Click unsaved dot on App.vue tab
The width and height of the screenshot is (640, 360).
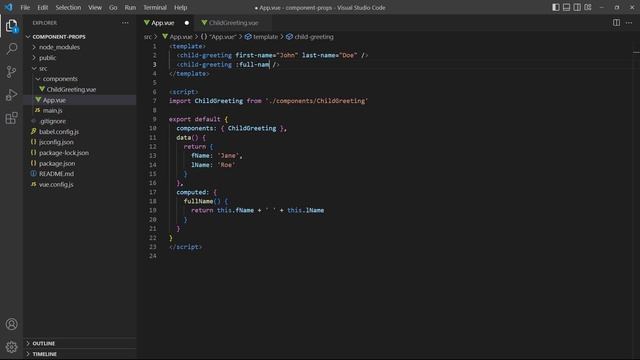click(x=187, y=23)
